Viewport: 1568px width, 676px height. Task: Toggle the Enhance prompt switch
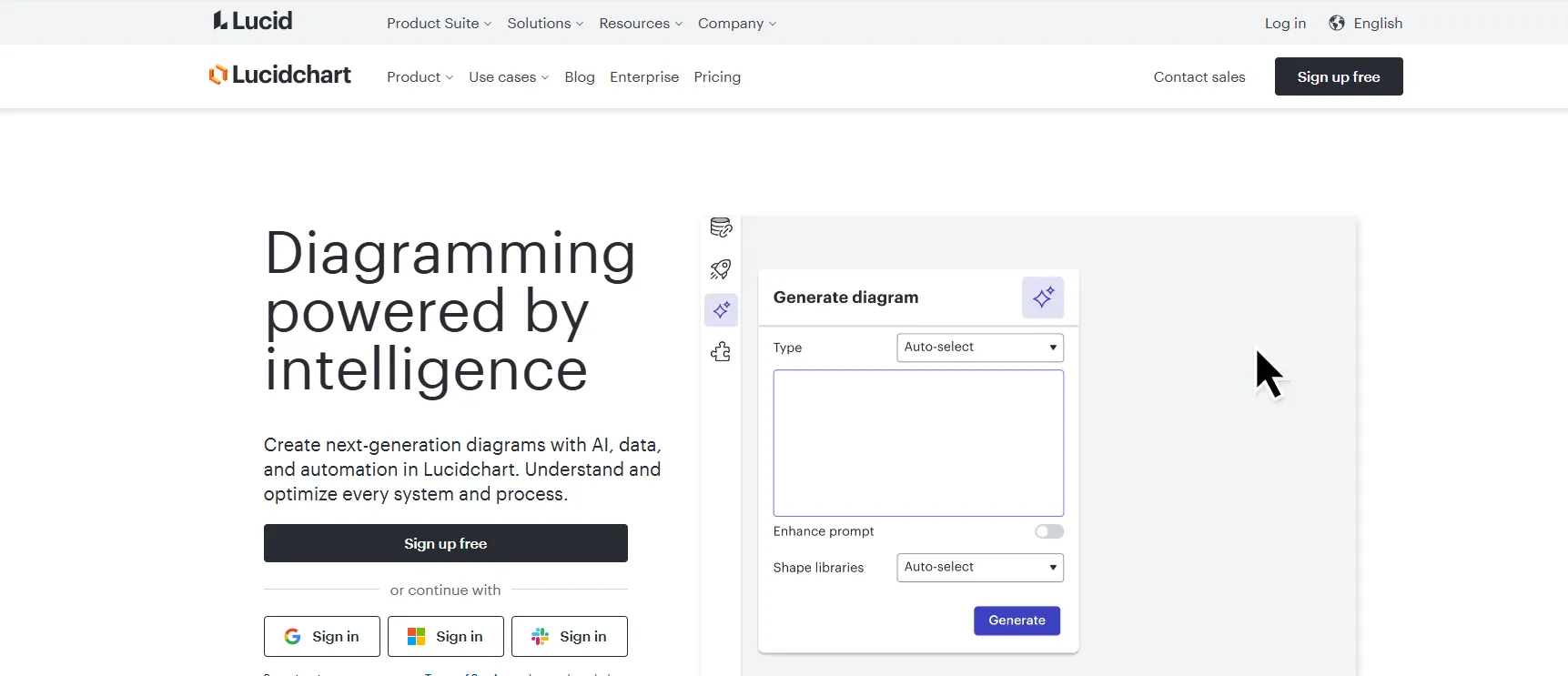tap(1048, 531)
